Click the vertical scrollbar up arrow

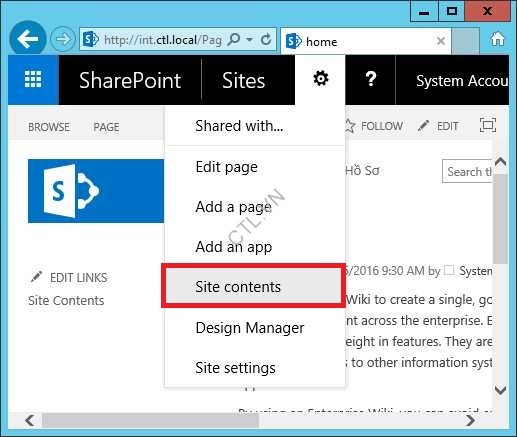(500, 162)
